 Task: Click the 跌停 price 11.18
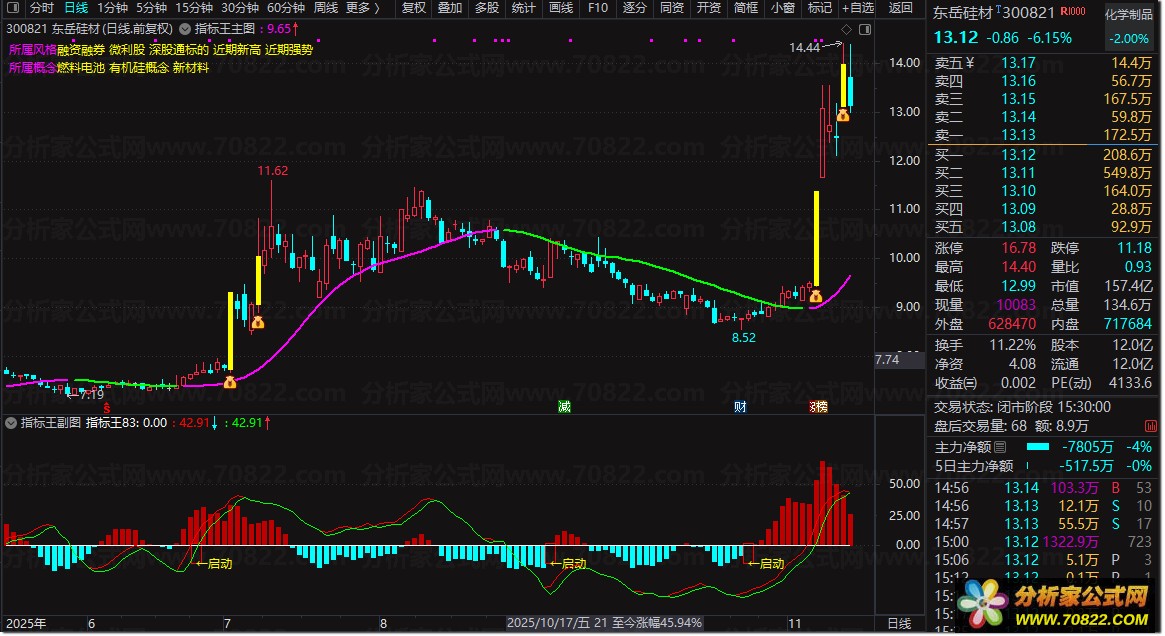1134,248
